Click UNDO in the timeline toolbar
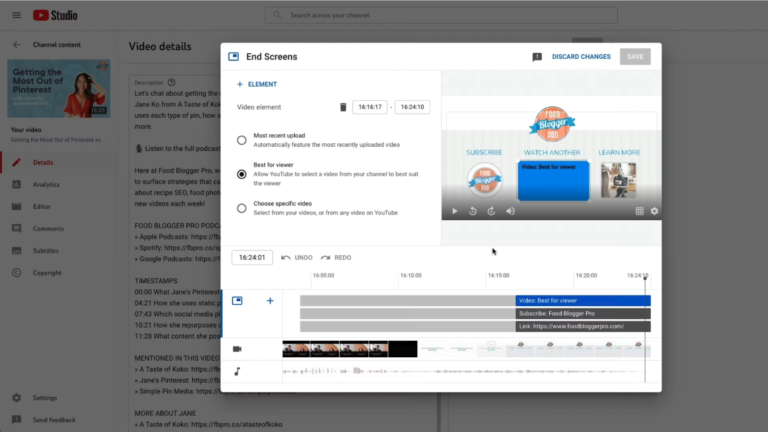Image resolution: width=768 pixels, height=432 pixels. click(x=297, y=258)
